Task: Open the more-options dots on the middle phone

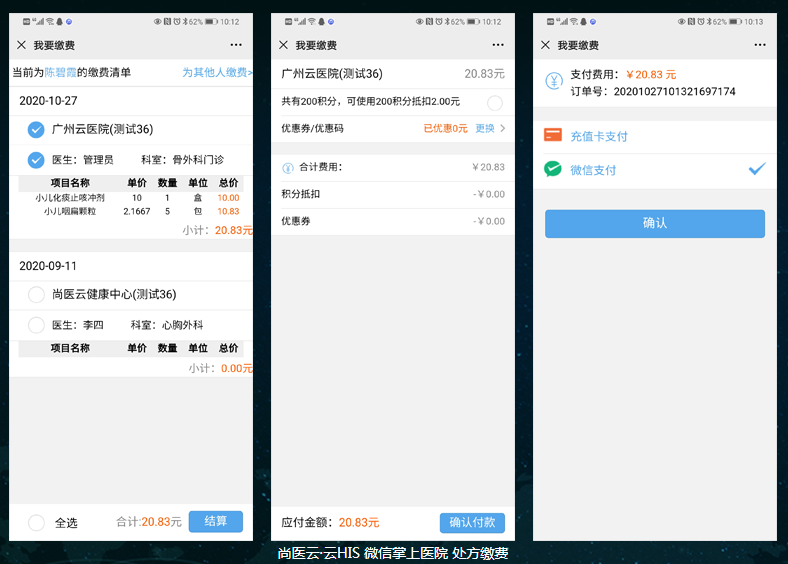Action: tap(498, 45)
